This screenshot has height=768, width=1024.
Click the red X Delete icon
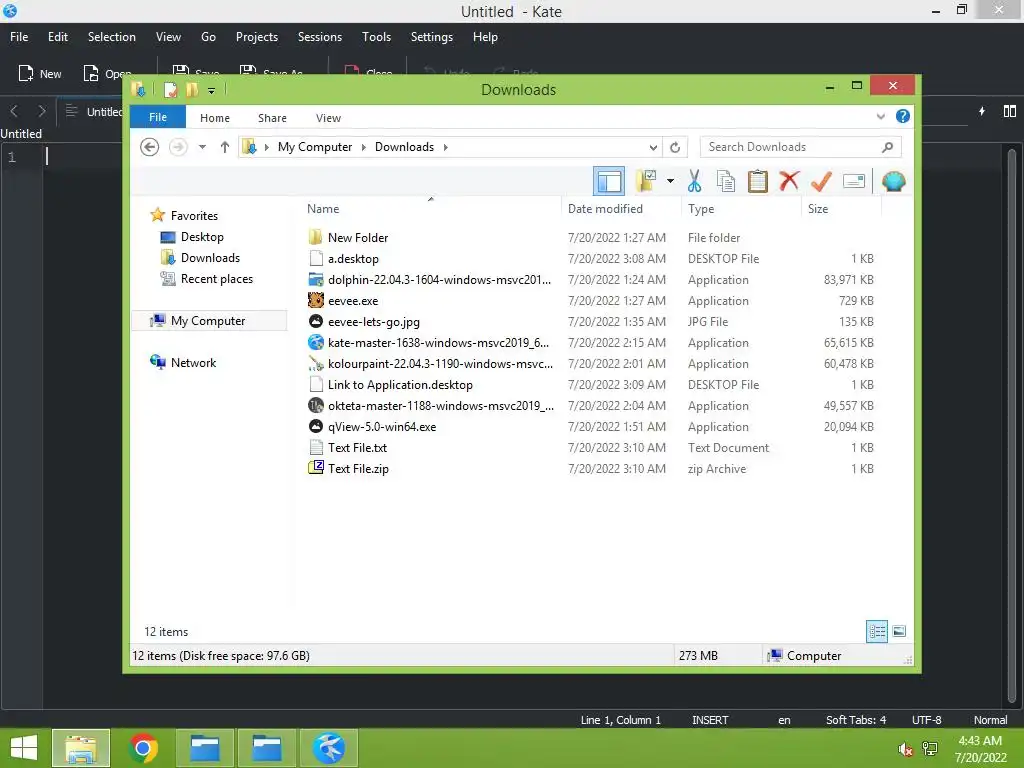[x=789, y=181]
